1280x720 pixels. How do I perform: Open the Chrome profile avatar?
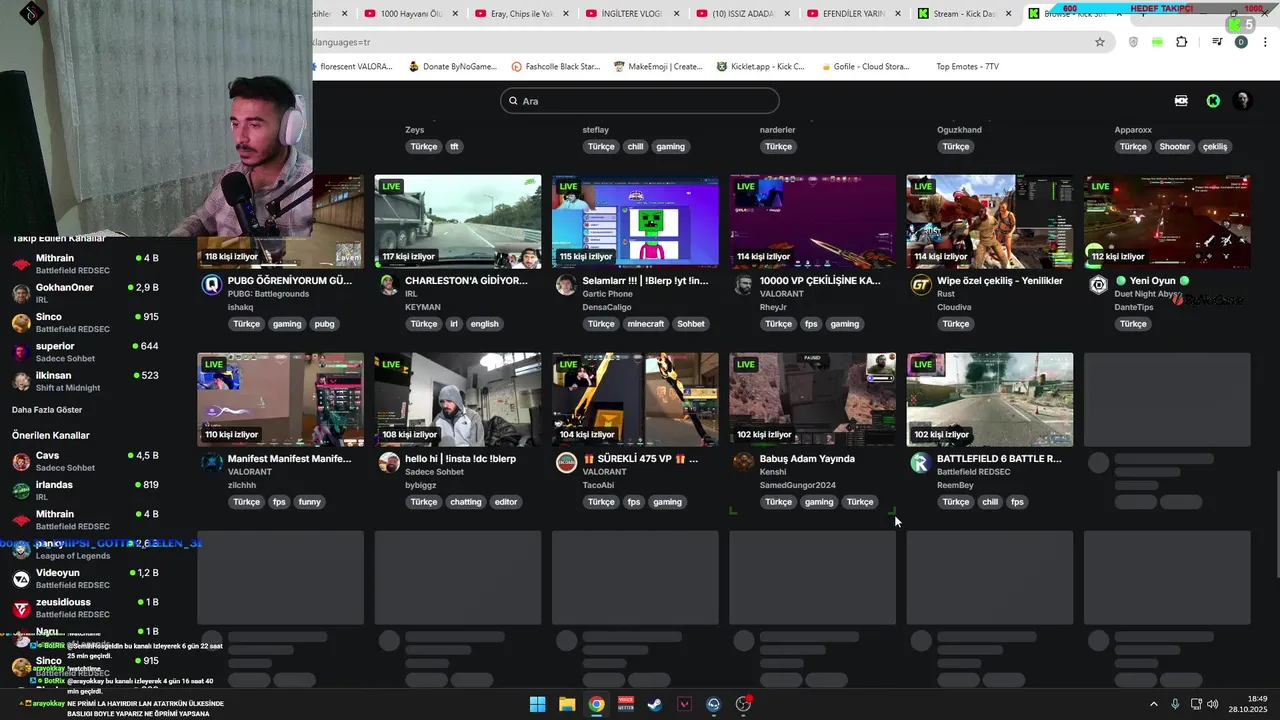point(1241,42)
